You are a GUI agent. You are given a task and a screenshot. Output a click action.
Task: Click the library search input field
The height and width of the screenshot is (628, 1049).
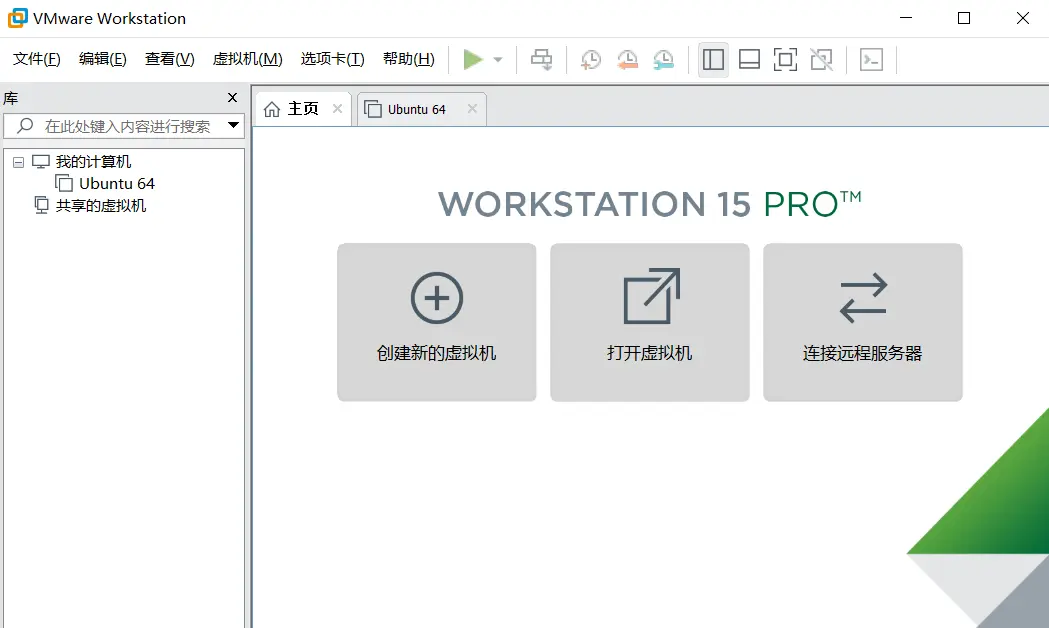[124, 126]
